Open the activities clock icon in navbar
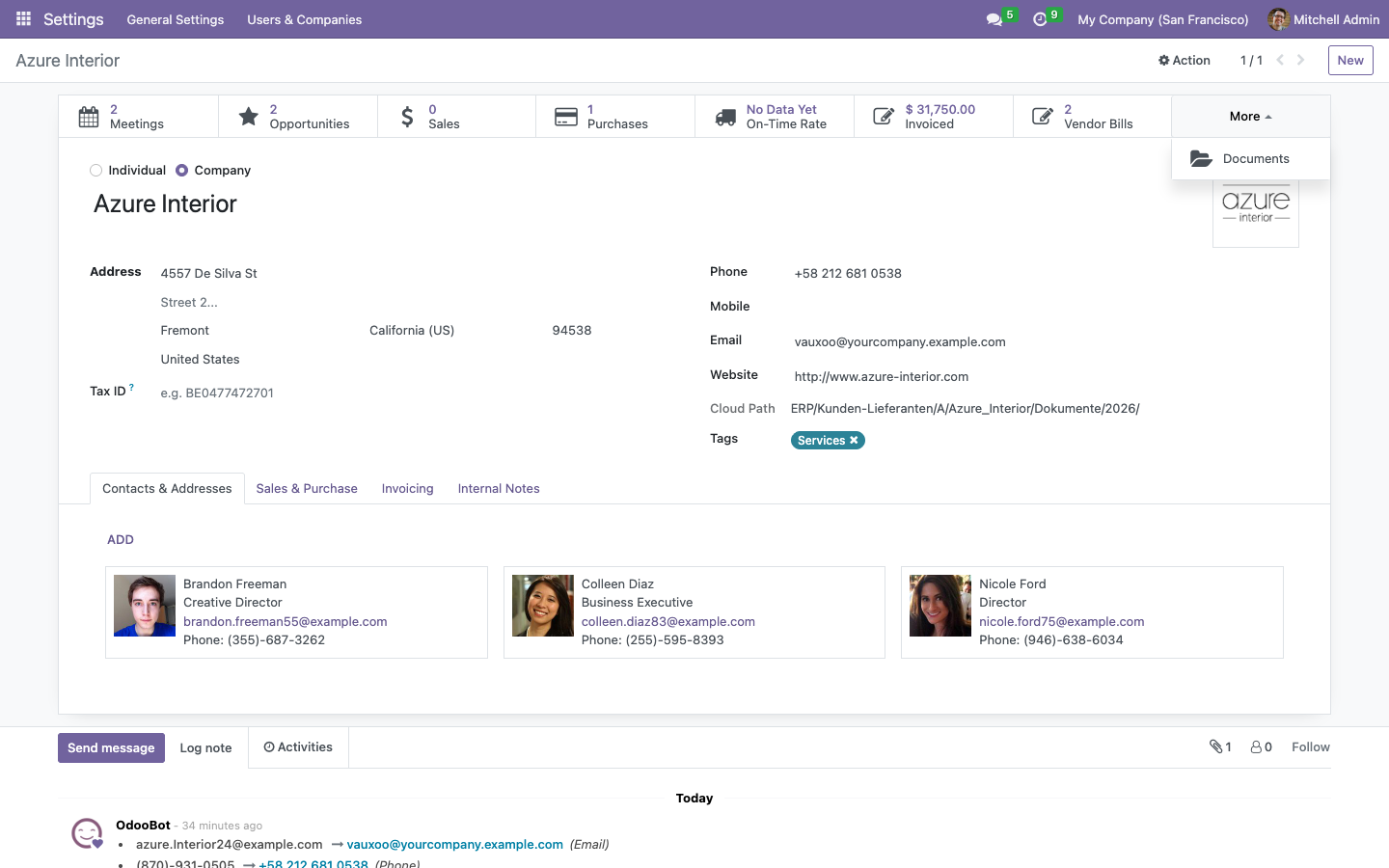Viewport: 1389px width, 868px height. (x=1040, y=19)
